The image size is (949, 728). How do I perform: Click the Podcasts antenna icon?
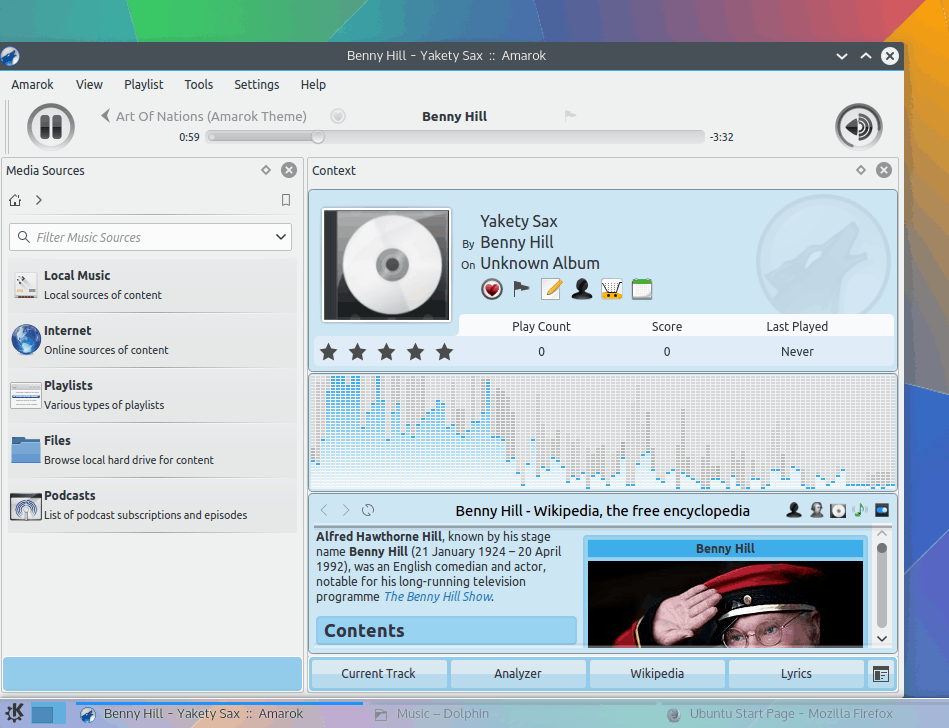coord(25,506)
